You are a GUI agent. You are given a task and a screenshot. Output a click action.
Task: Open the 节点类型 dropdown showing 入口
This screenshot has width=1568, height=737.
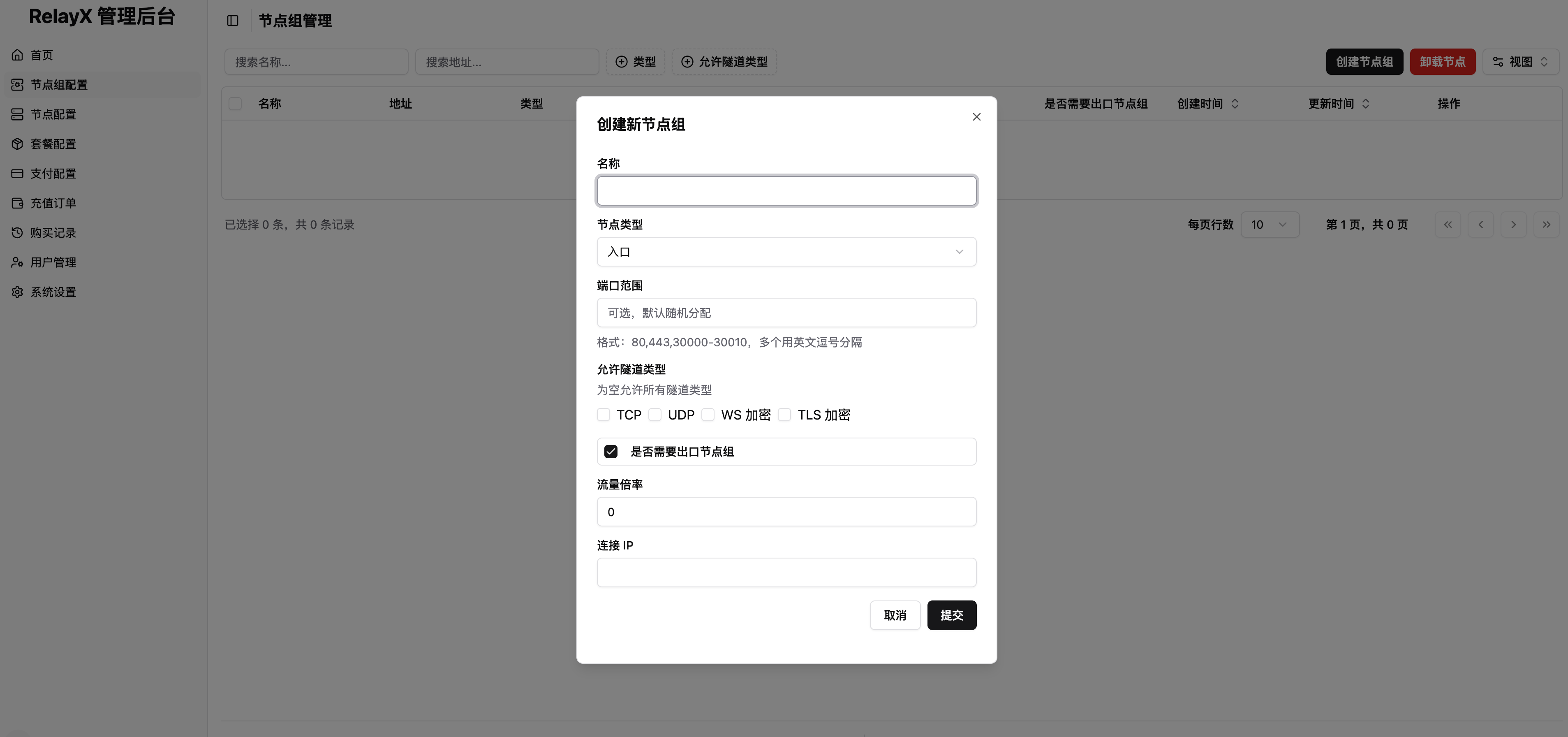[x=786, y=252]
